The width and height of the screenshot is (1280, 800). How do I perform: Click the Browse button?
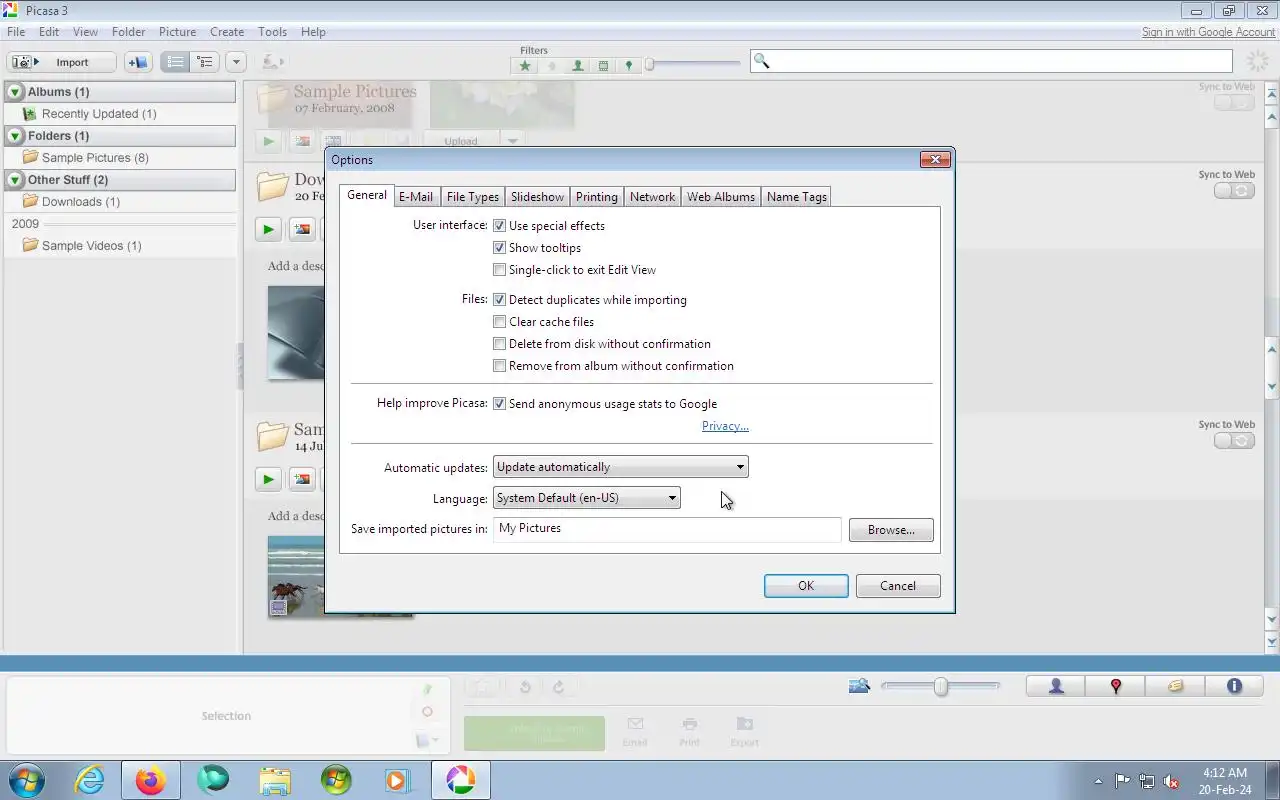click(891, 530)
